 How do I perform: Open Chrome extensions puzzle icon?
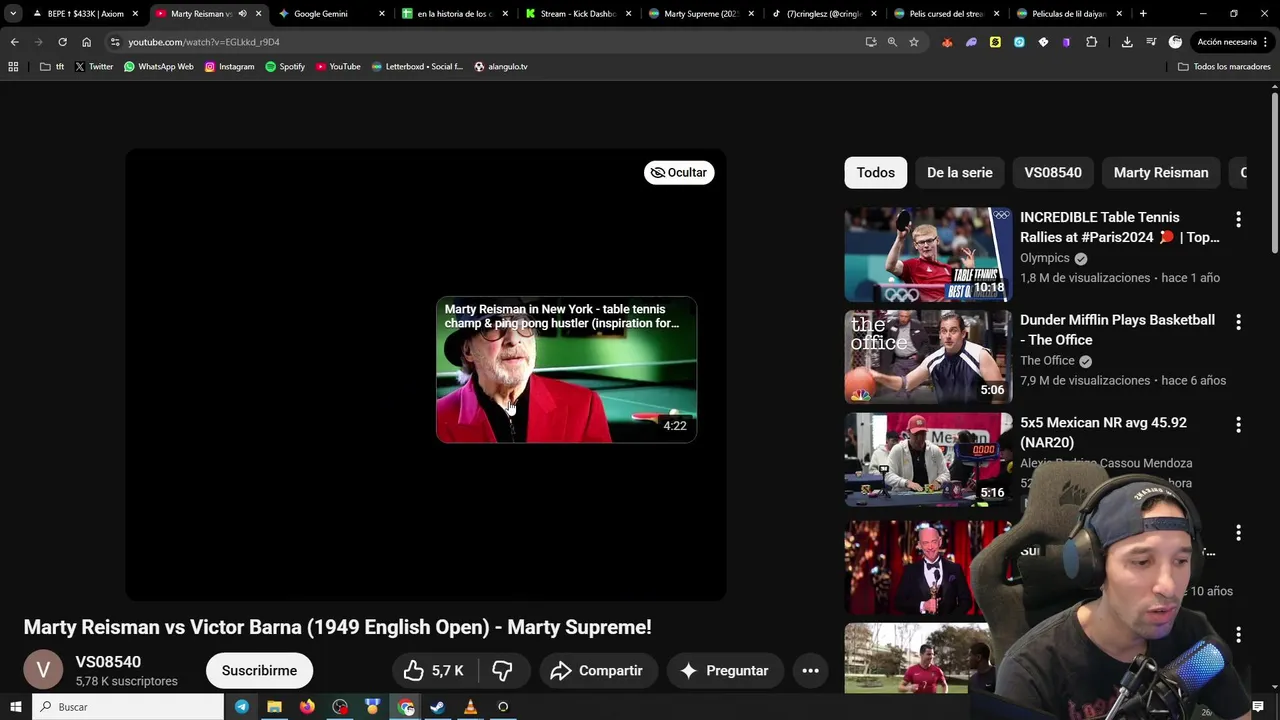click(1091, 42)
